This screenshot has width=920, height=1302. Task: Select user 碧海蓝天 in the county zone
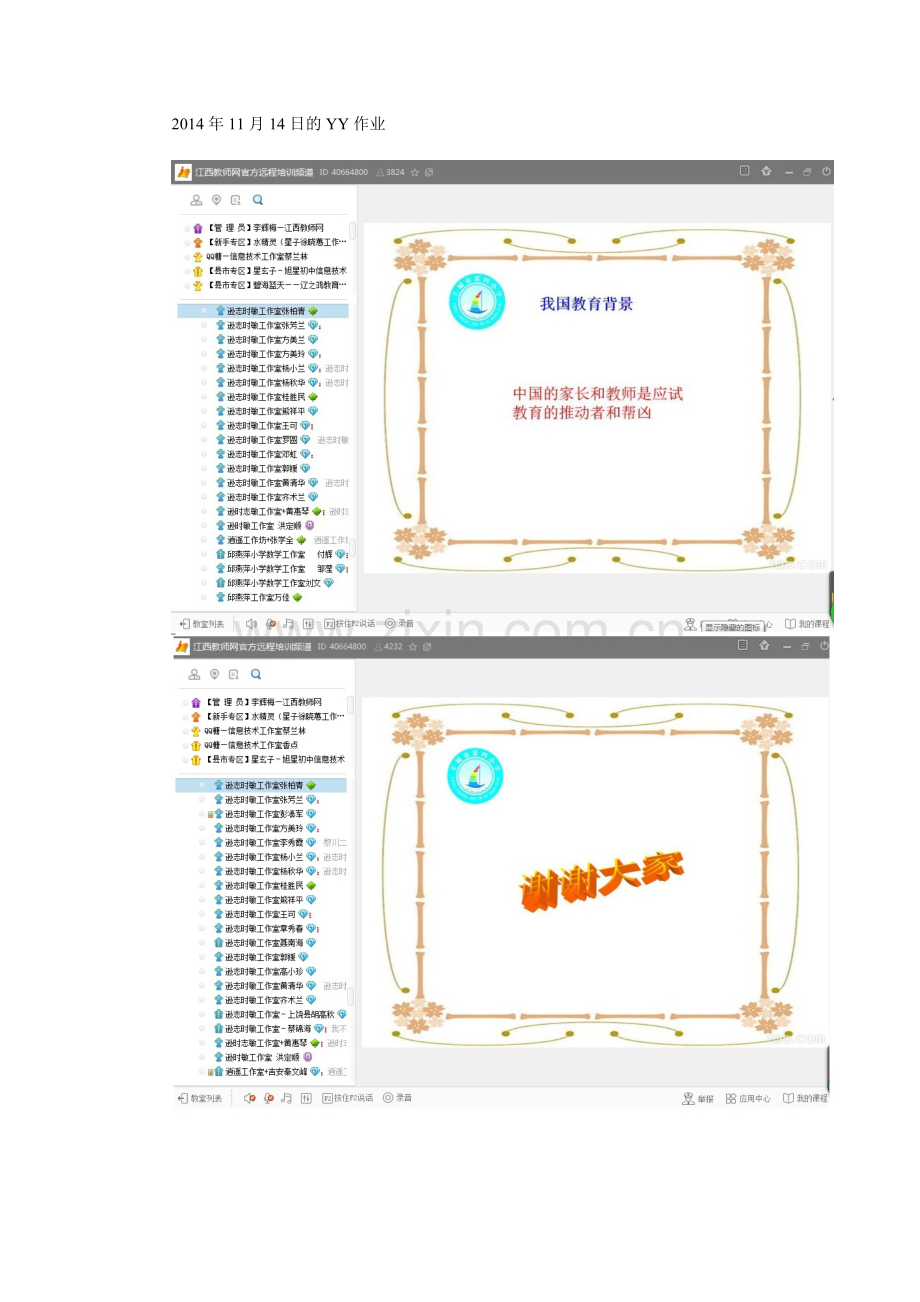point(270,285)
